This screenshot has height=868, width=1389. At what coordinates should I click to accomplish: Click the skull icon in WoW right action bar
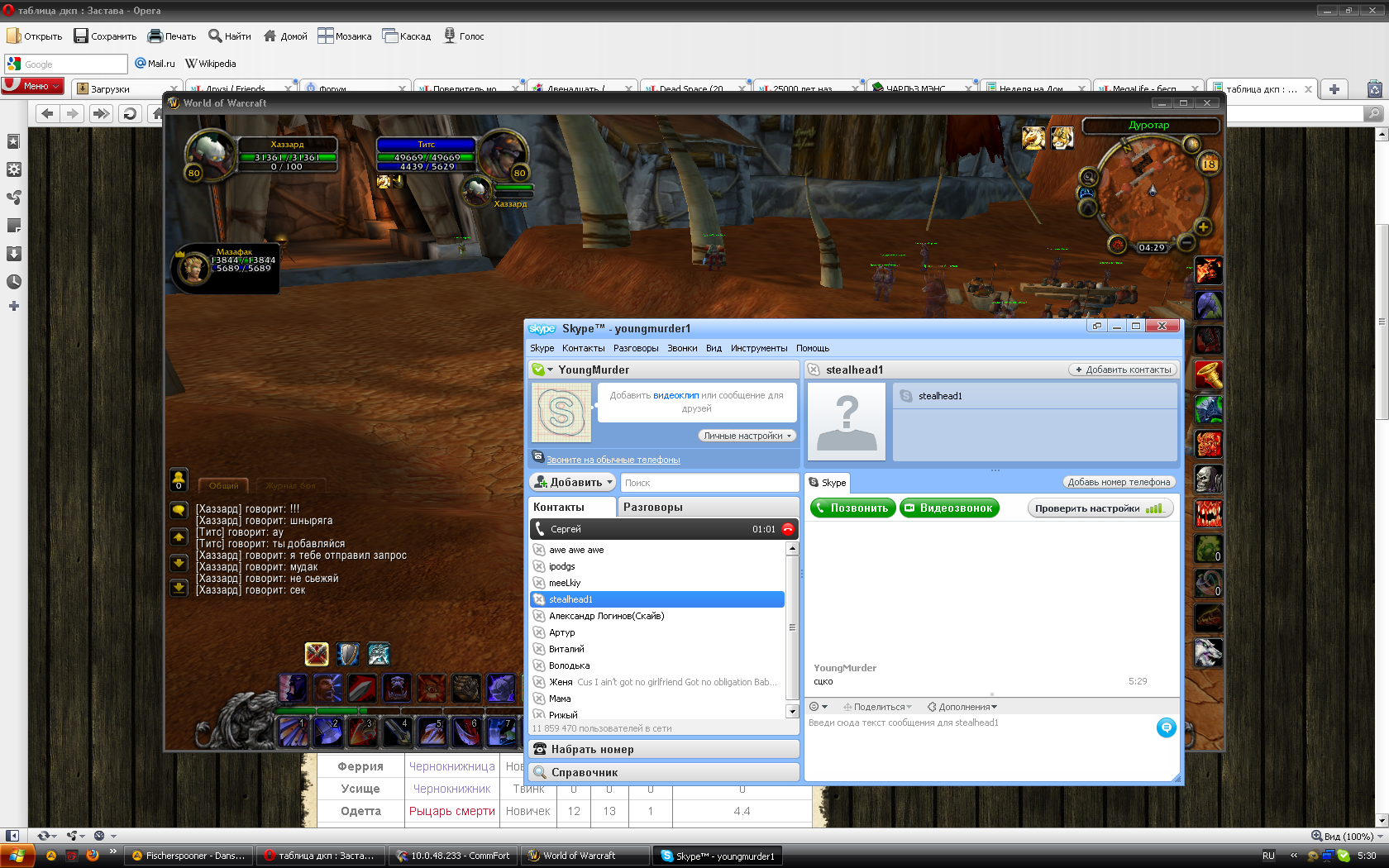[1209, 479]
